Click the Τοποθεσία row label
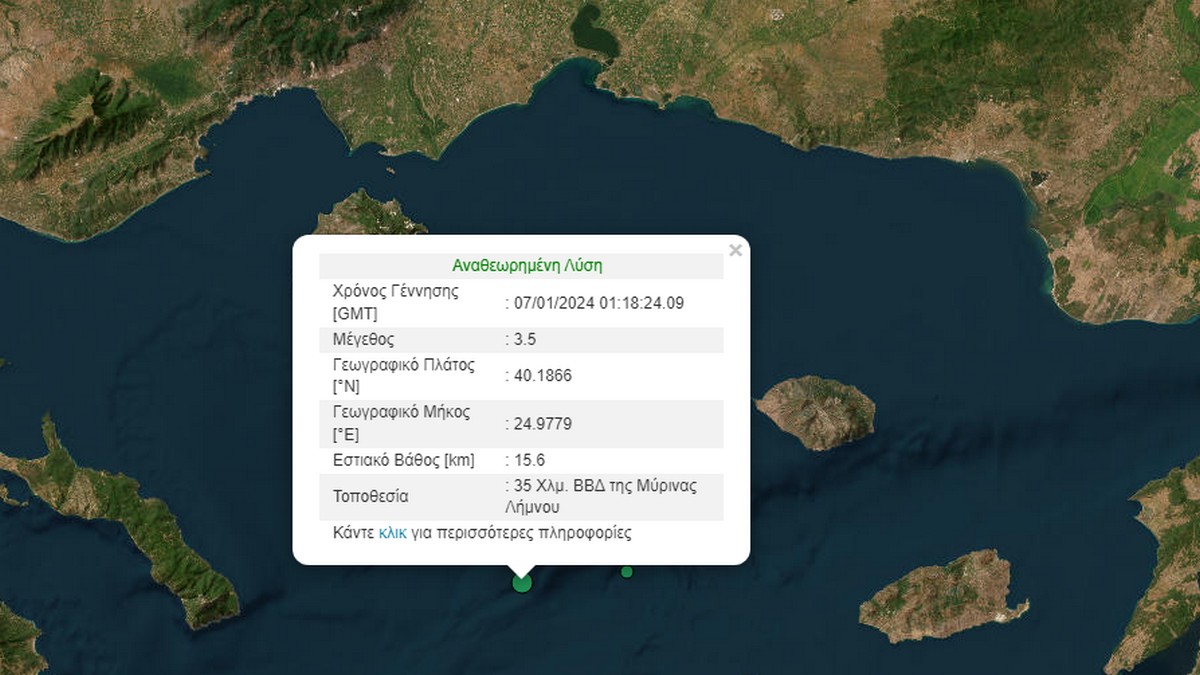 click(x=370, y=496)
